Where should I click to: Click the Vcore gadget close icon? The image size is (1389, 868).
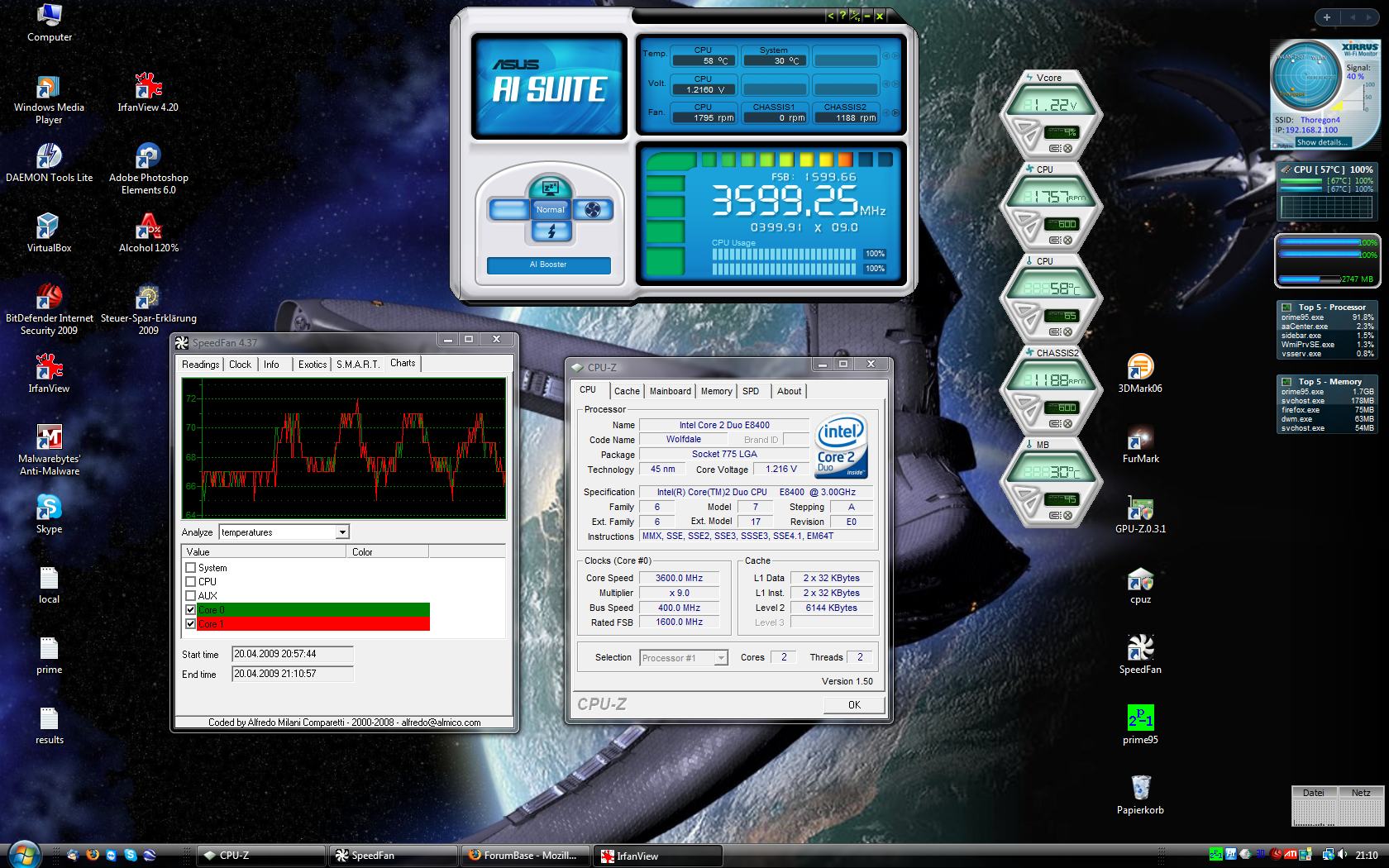pos(1067,149)
